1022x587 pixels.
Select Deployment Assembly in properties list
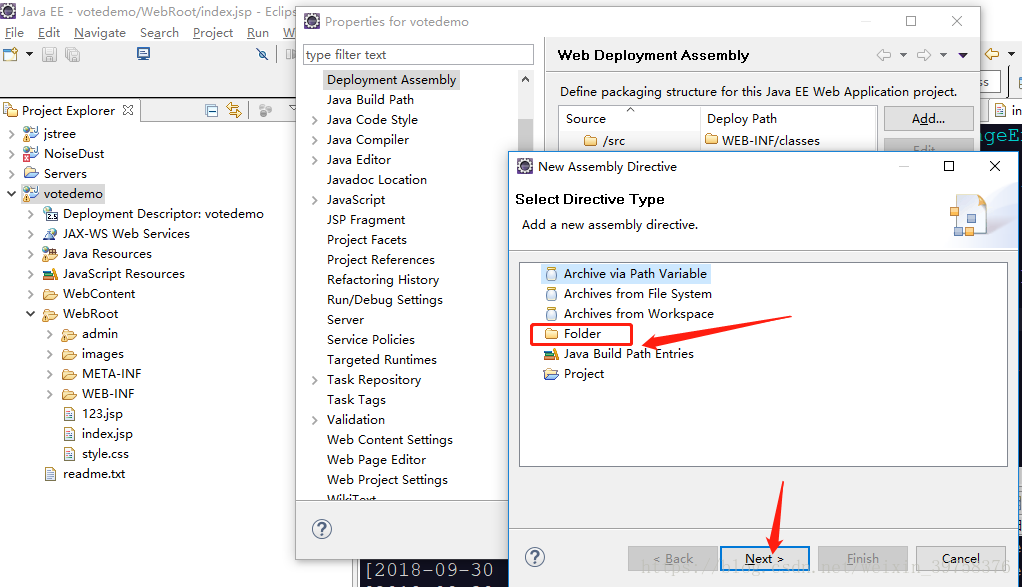tap(391, 79)
